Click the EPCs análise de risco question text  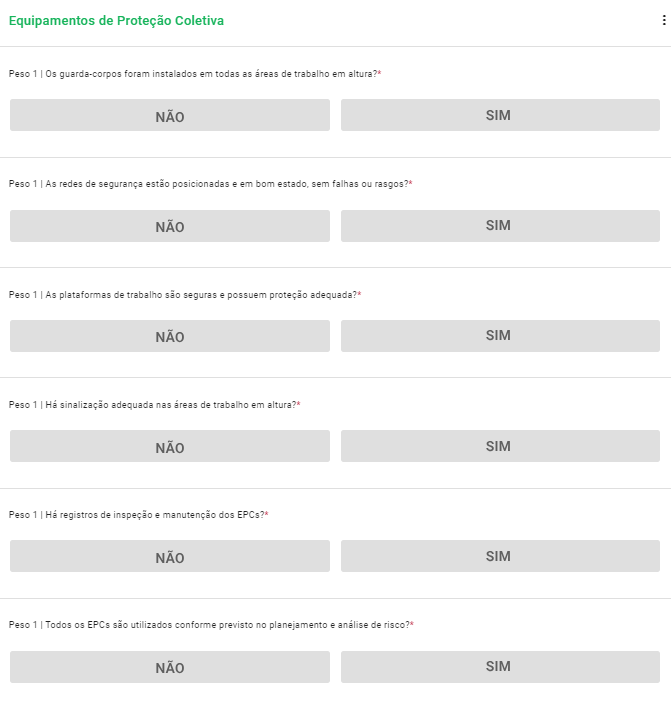pos(211,625)
